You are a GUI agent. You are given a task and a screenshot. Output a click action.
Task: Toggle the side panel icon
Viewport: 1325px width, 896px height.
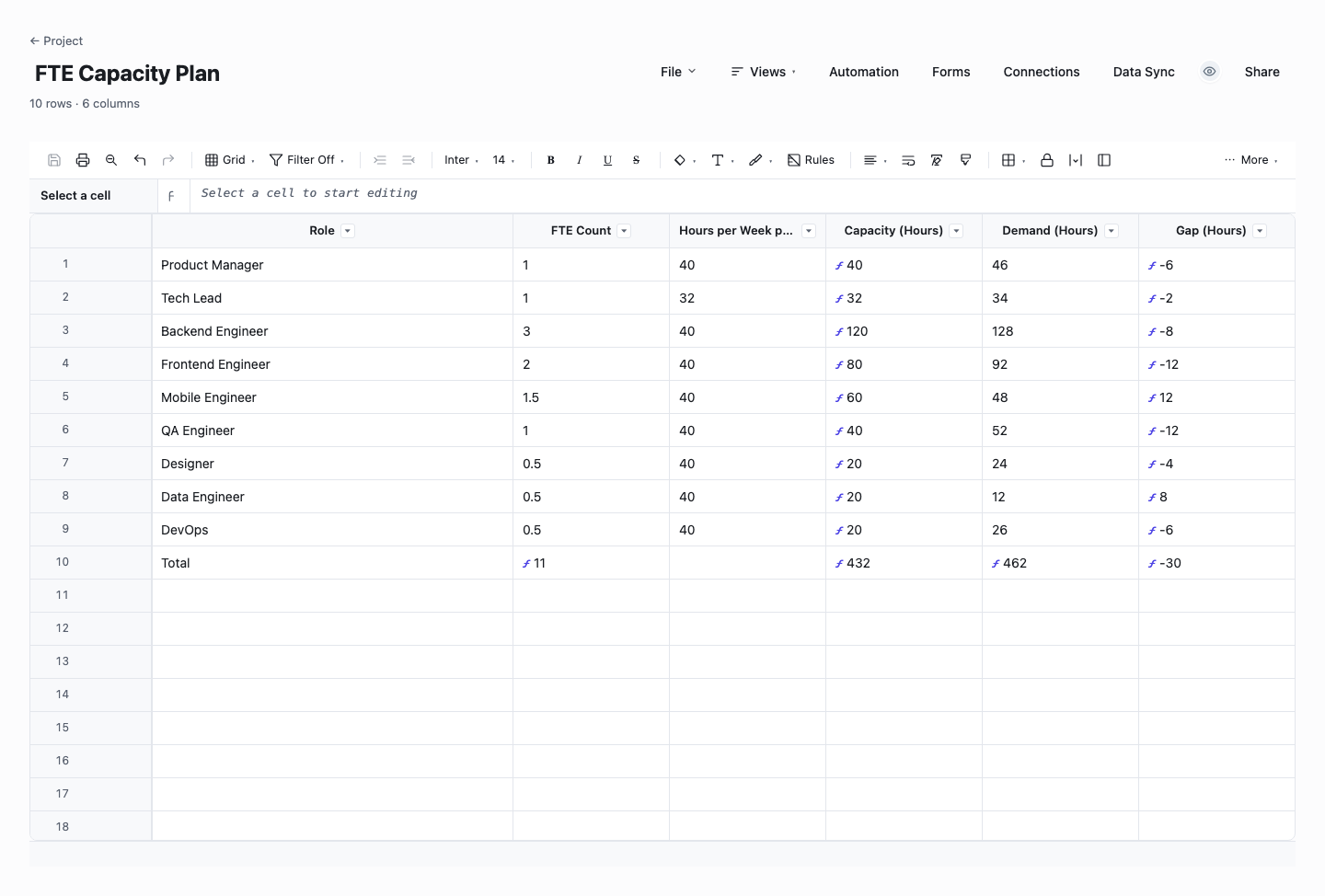coord(1104,160)
